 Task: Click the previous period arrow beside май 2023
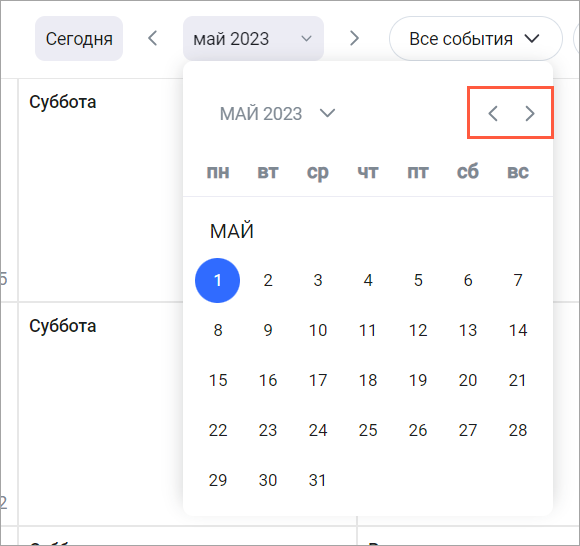(152, 38)
